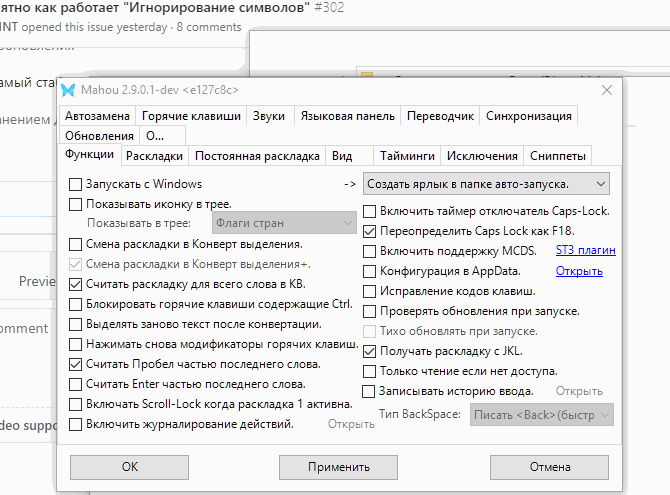Close the Mahou settings window
The image size is (670, 495).
[606, 90]
